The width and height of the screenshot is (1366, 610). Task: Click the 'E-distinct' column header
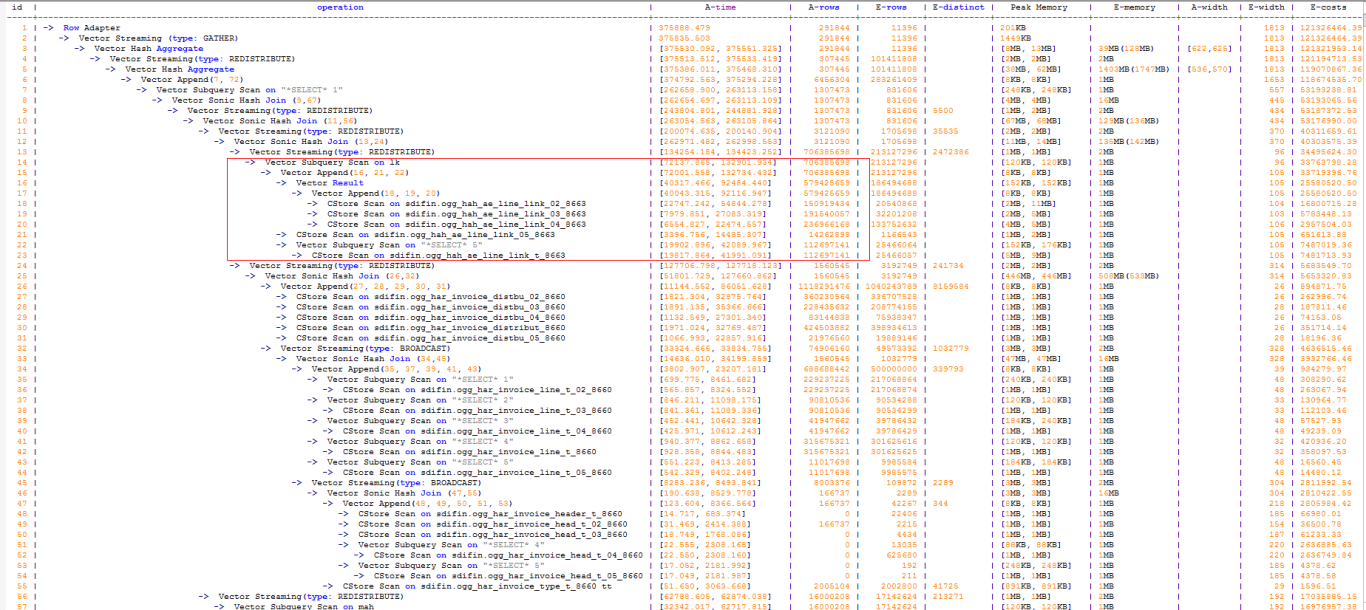[959, 7]
